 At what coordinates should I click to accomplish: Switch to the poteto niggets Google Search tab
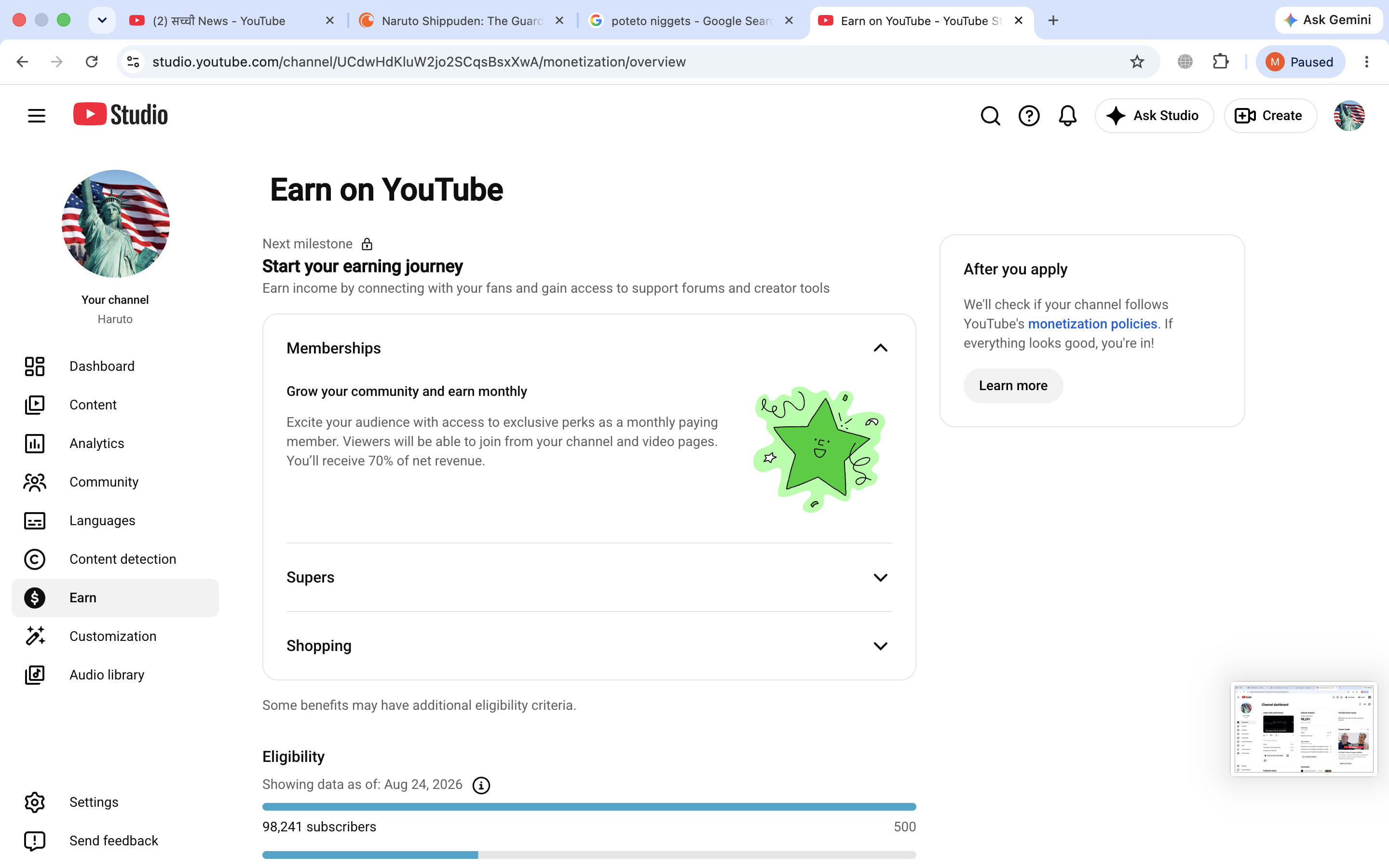pos(691,21)
